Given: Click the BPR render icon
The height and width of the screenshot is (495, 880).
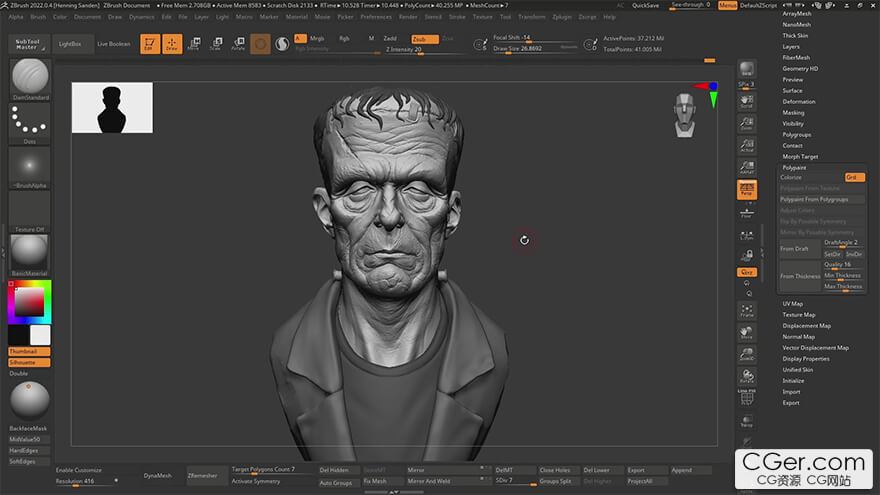Looking at the screenshot, I should [x=746, y=70].
